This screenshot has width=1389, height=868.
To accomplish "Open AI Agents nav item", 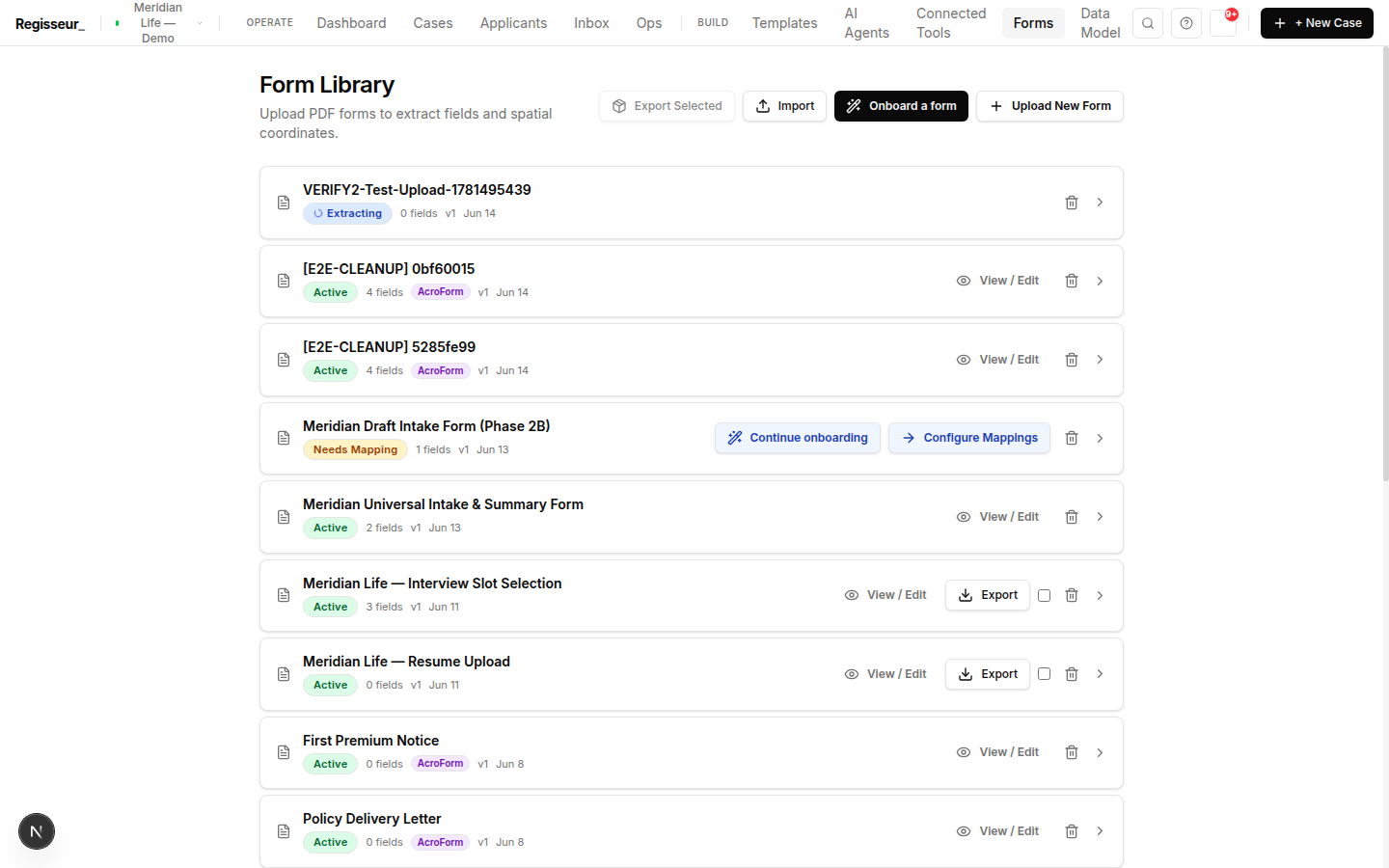I will (x=866, y=23).
